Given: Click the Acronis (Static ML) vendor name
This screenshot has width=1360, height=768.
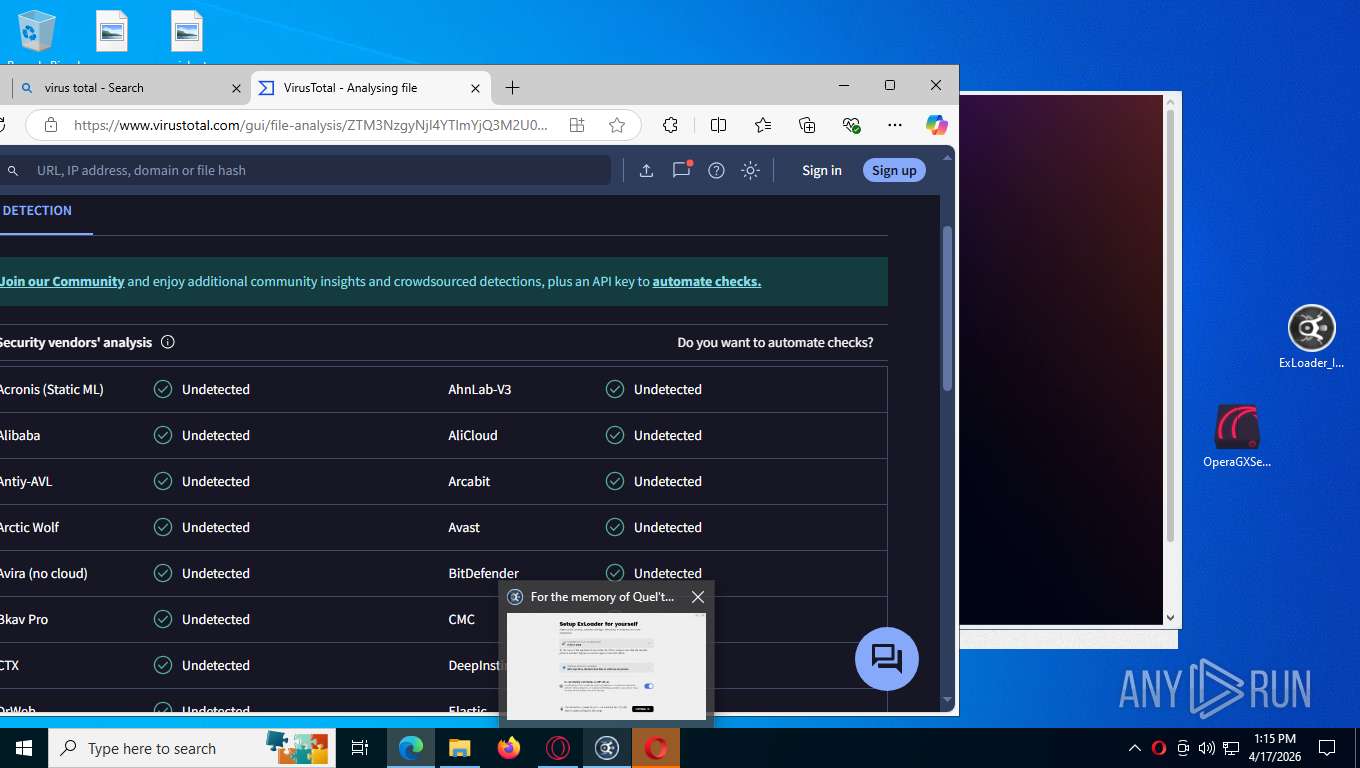Looking at the screenshot, I should coord(51,389).
